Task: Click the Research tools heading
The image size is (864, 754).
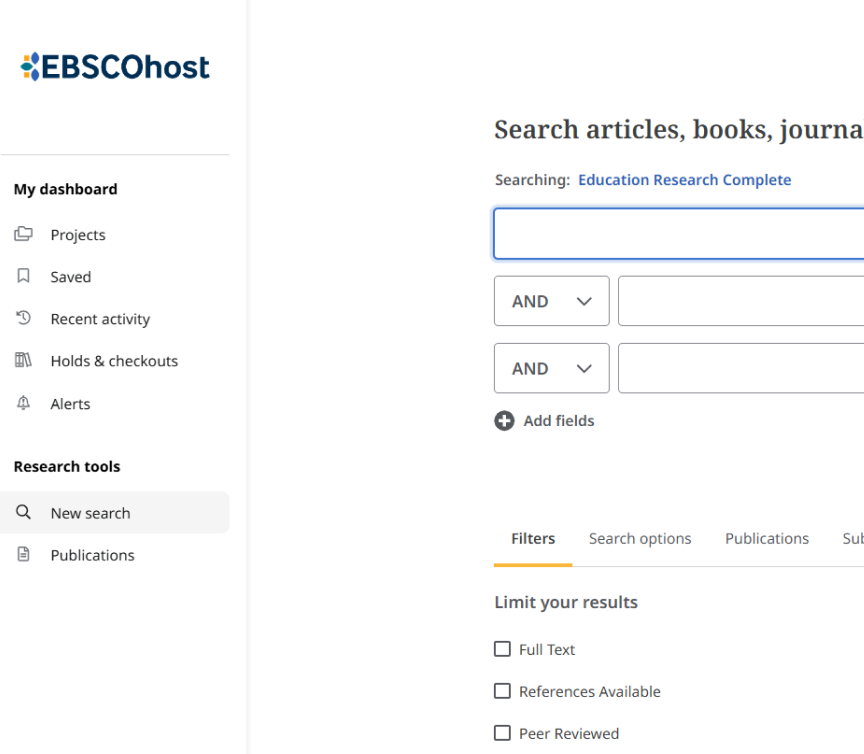Action: [x=67, y=466]
